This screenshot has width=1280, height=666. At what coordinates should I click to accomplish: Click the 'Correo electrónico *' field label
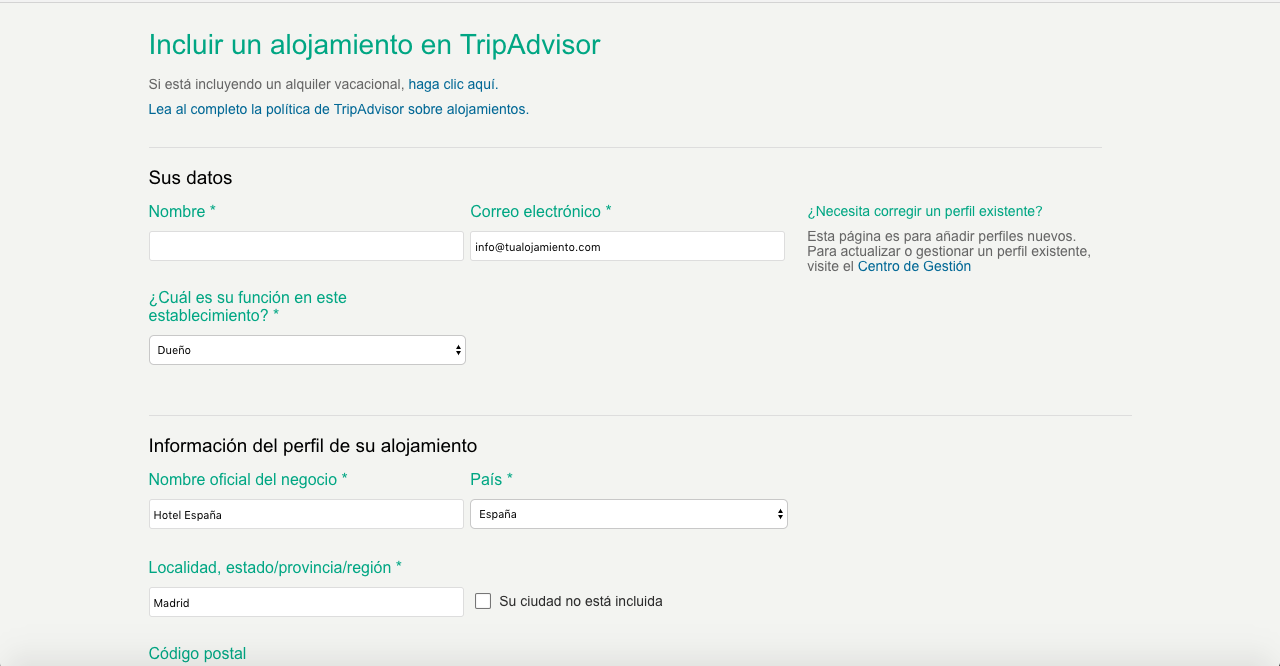pyautogui.click(x=541, y=211)
